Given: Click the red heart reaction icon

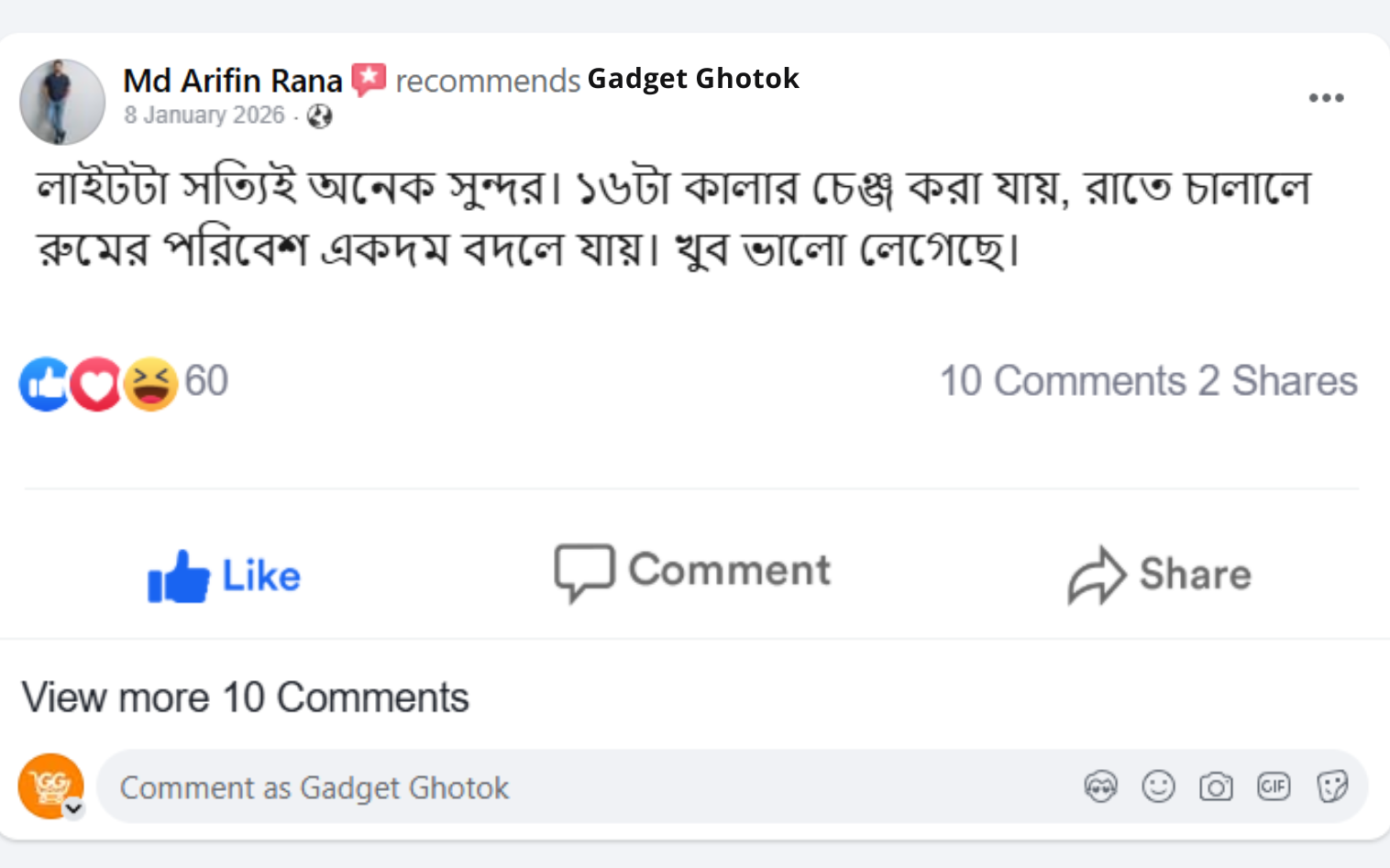Looking at the screenshot, I should (x=96, y=383).
